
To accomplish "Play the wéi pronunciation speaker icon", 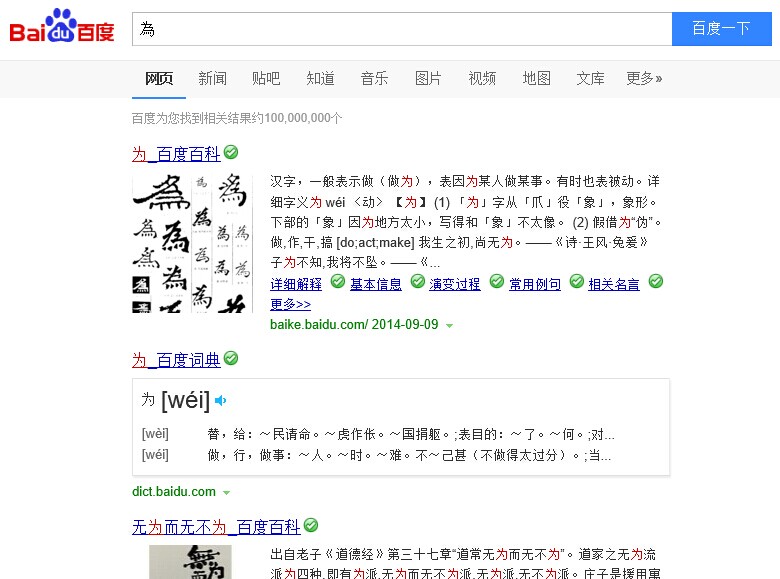I will tap(221, 400).
